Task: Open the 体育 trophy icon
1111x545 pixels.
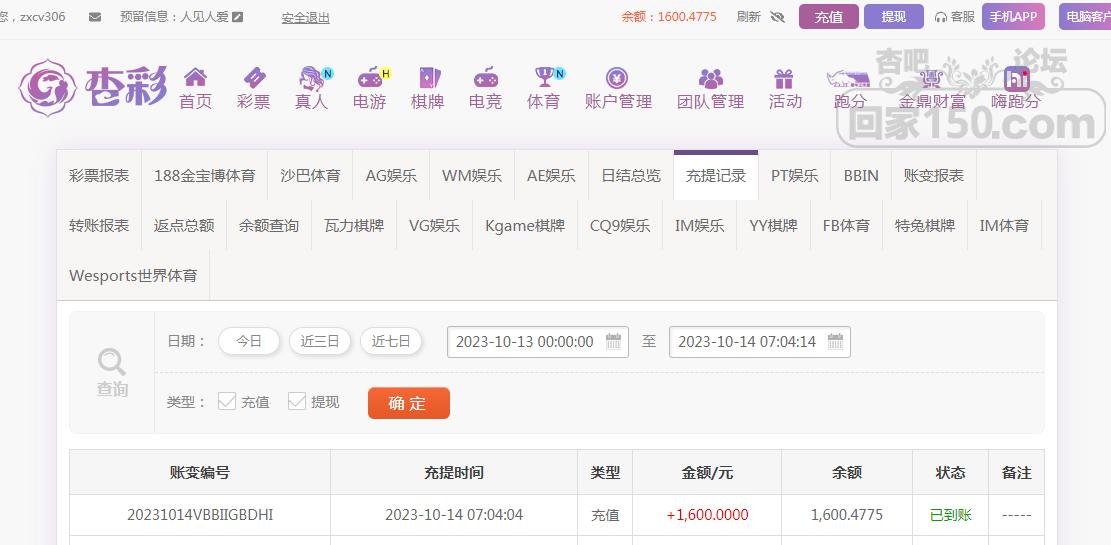Action: click(544, 77)
